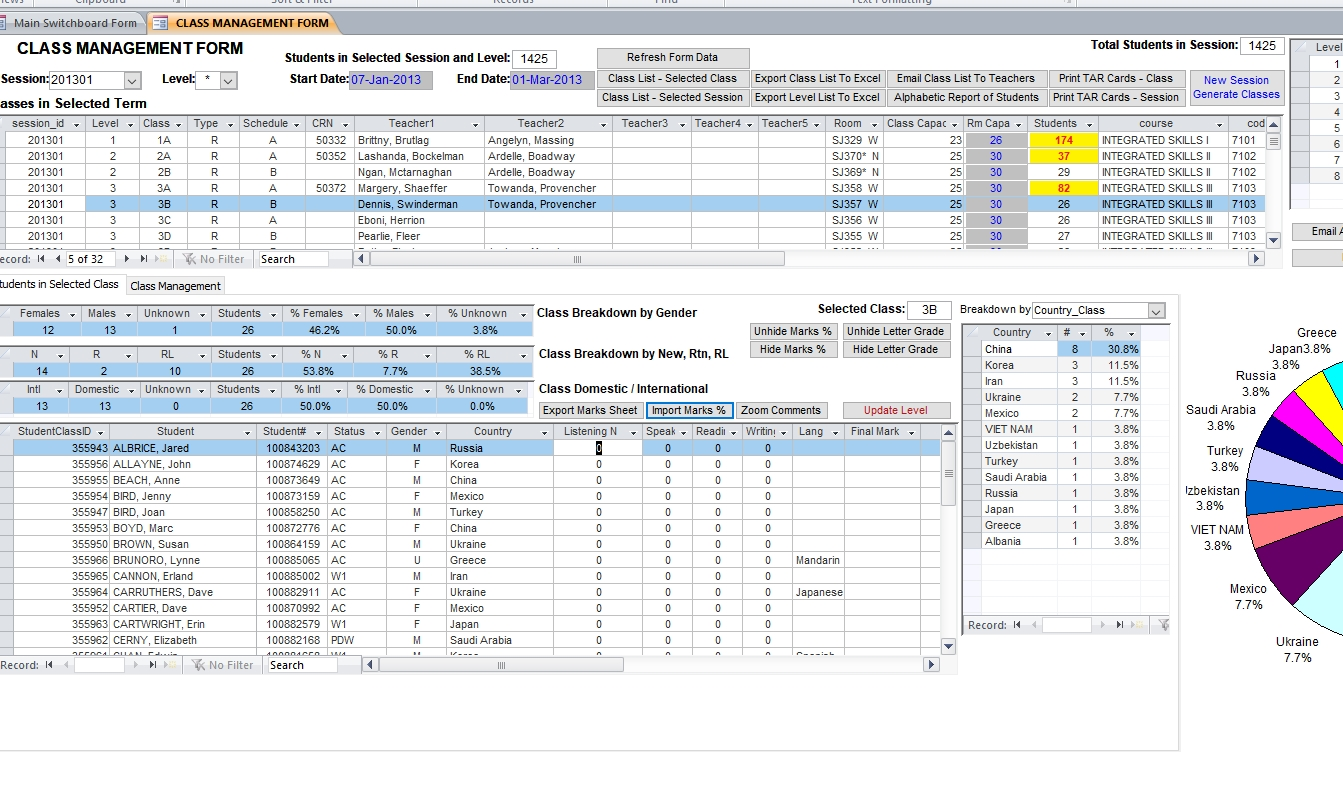Switch to Class Management subtab
Screen dimensions: 1343x803
[176, 286]
